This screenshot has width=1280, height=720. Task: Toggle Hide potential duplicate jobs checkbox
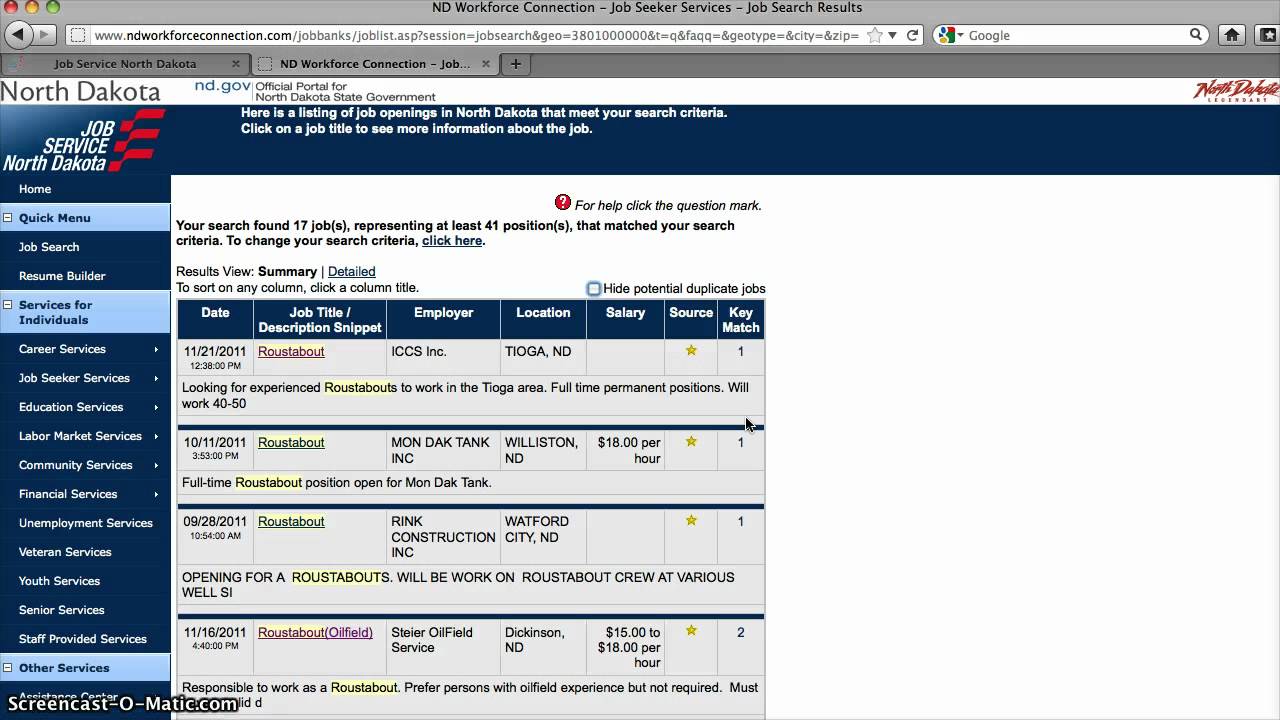click(x=594, y=288)
